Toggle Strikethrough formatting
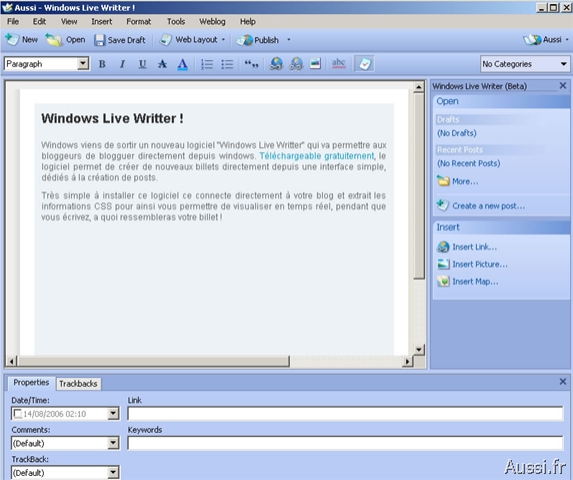 click(x=162, y=64)
